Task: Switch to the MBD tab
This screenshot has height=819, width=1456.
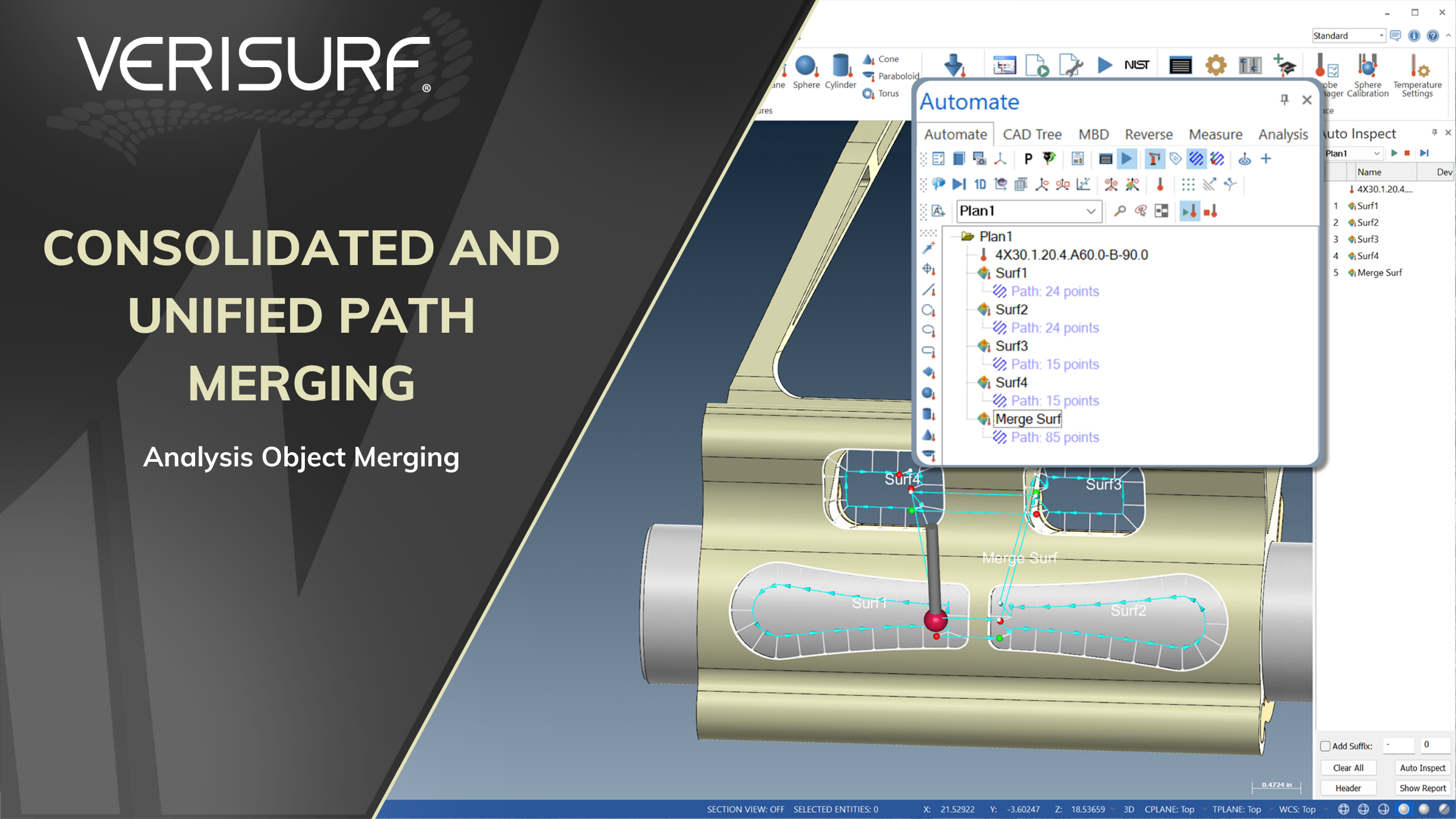Action: (1094, 135)
